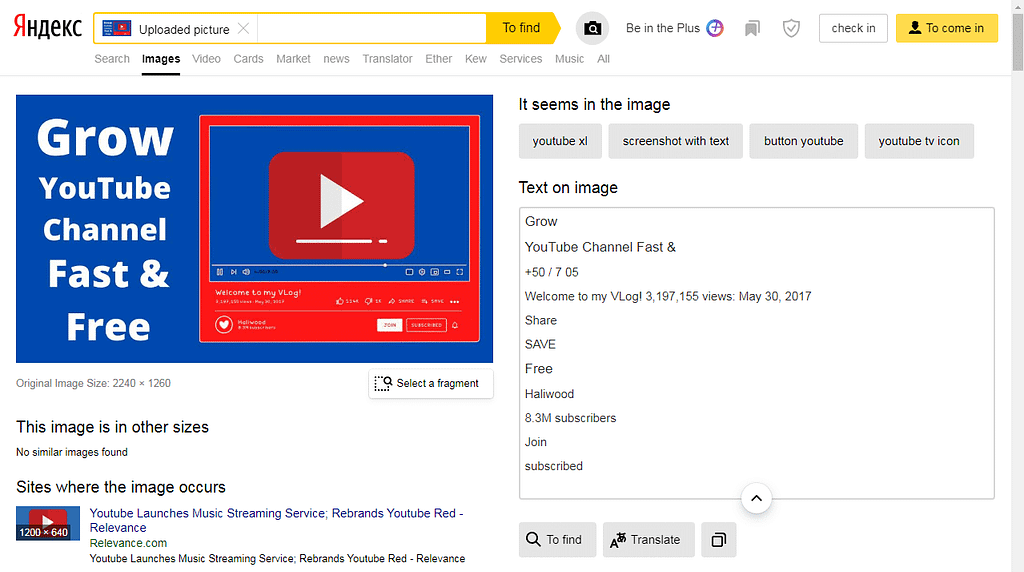Viewport: 1024px width, 572px height.
Task: Collapse the text on image box
Action: [756, 498]
